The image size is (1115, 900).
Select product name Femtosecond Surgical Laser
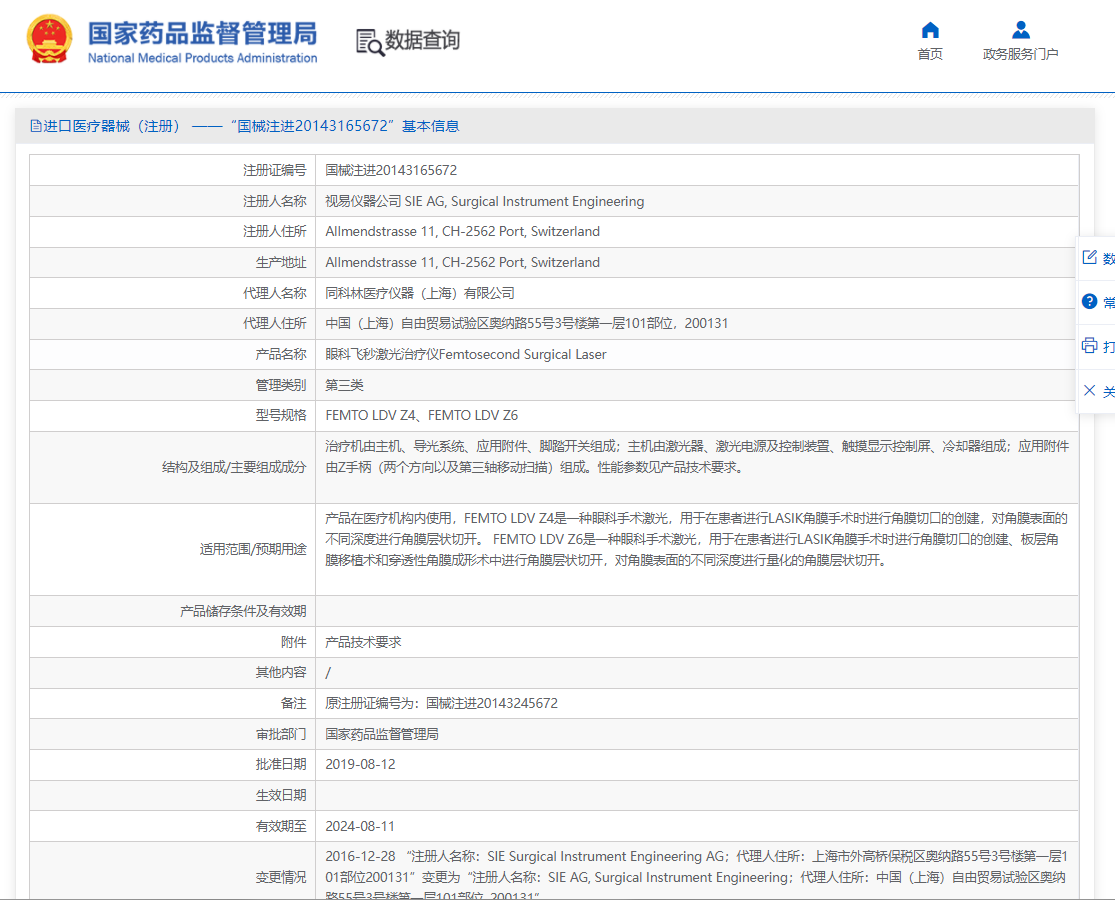coord(523,354)
